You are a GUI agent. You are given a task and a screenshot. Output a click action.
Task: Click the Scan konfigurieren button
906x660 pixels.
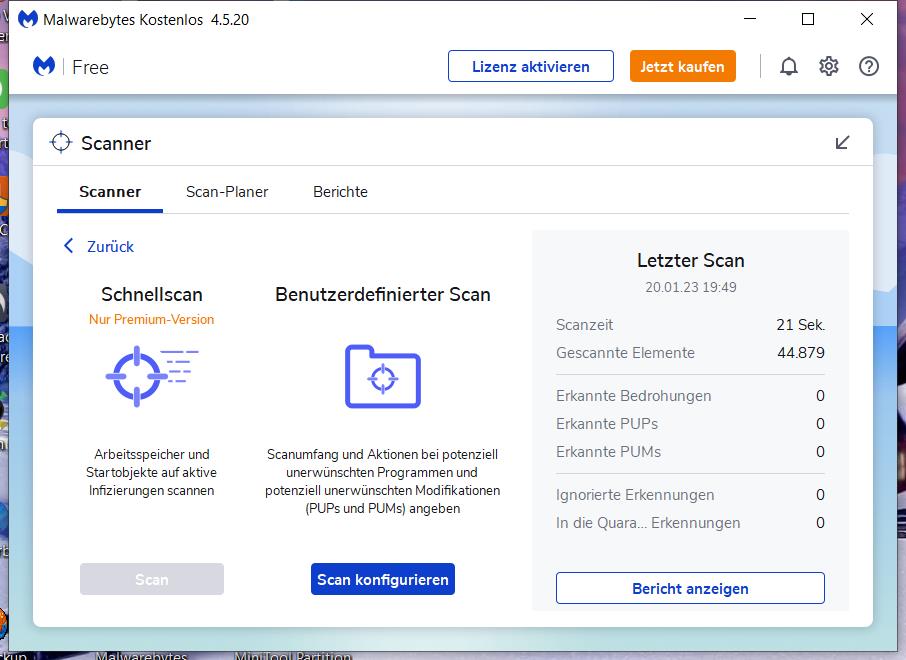click(383, 579)
